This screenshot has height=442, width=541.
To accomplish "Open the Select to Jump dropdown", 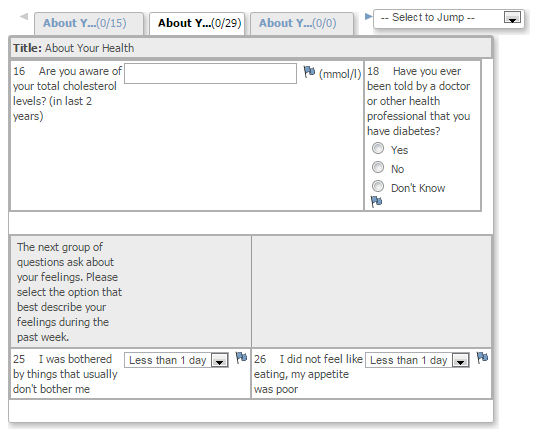I will [x=449, y=18].
